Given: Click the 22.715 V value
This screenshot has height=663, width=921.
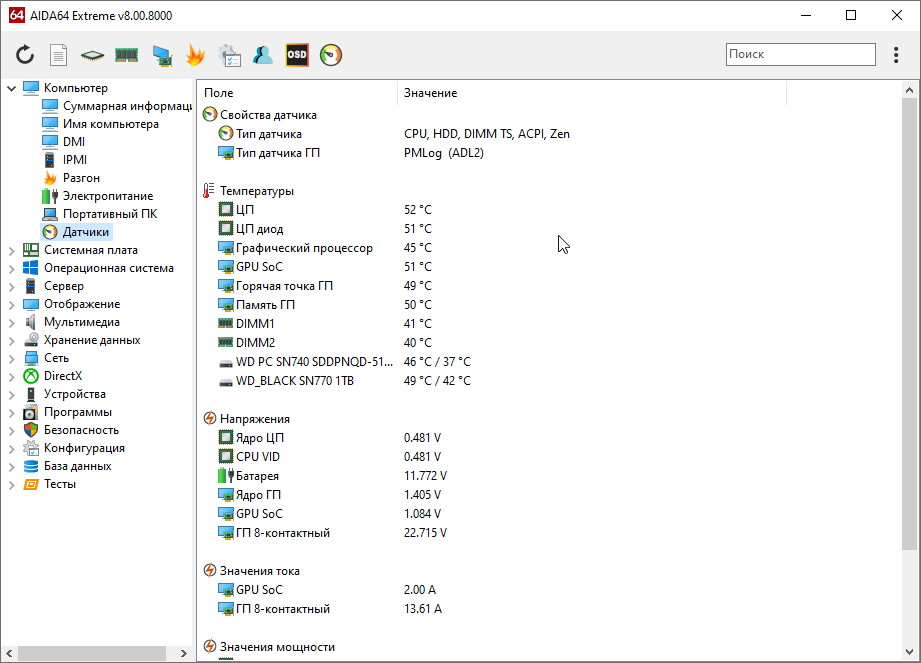Looking at the screenshot, I should 425,533.
